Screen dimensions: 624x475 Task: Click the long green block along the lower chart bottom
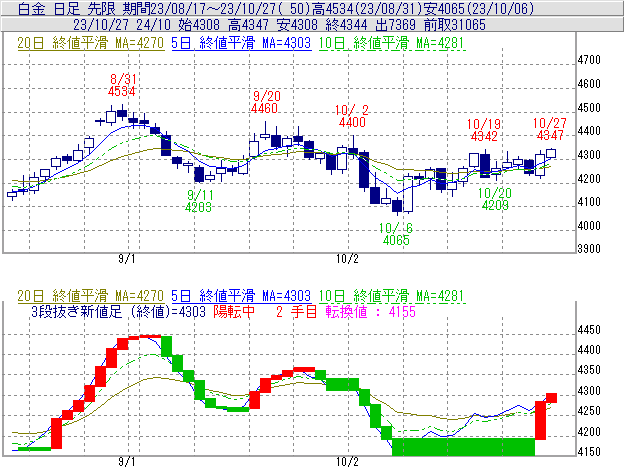click(x=464, y=447)
